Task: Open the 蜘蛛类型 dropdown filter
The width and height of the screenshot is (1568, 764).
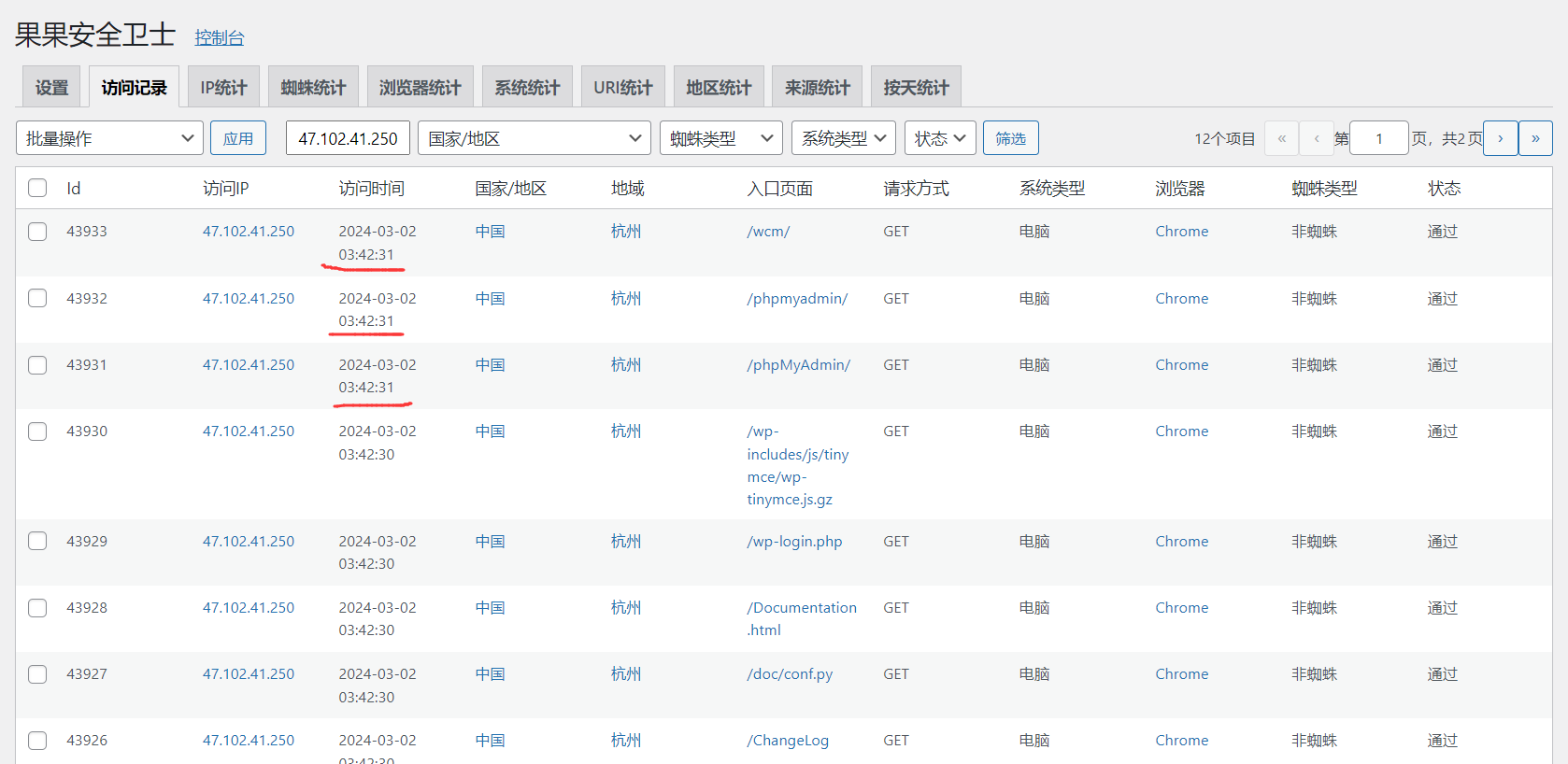Action: 720,138
